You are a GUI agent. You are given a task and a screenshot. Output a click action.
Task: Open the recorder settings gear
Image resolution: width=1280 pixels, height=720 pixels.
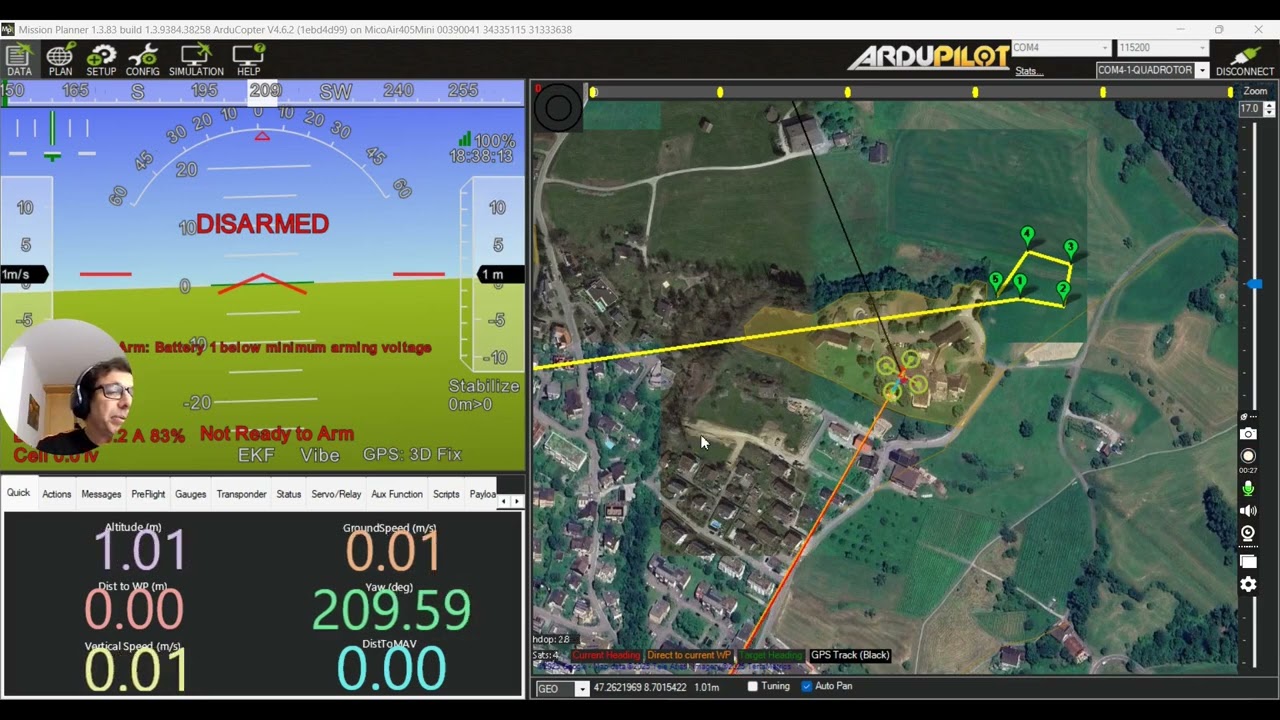tap(1248, 585)
